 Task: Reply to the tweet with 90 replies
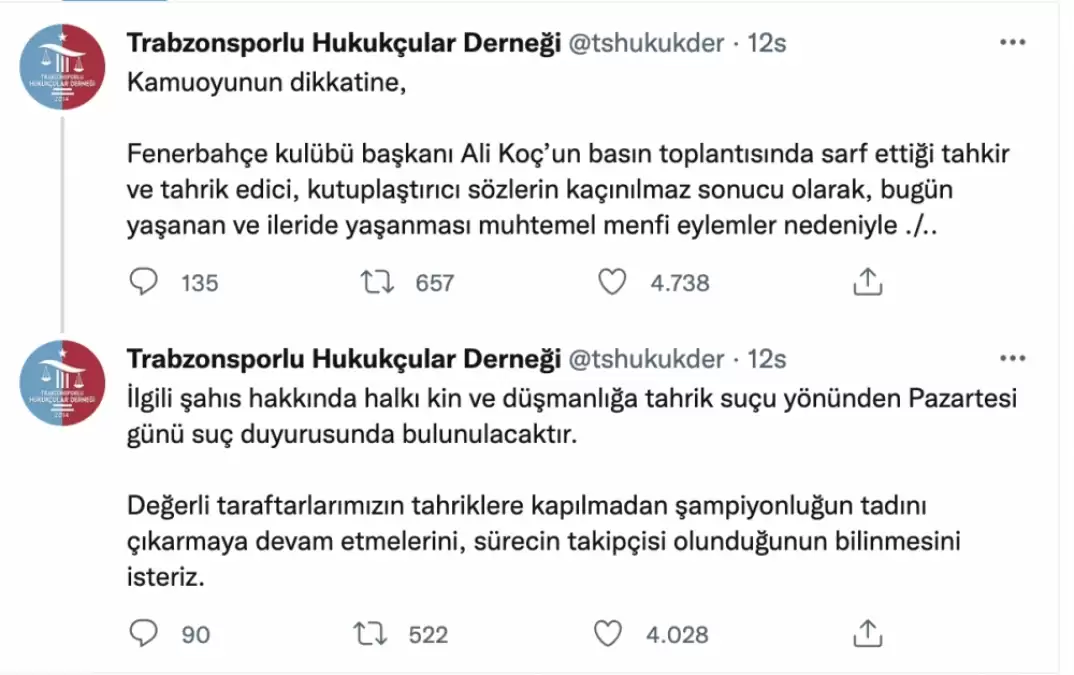145,633
